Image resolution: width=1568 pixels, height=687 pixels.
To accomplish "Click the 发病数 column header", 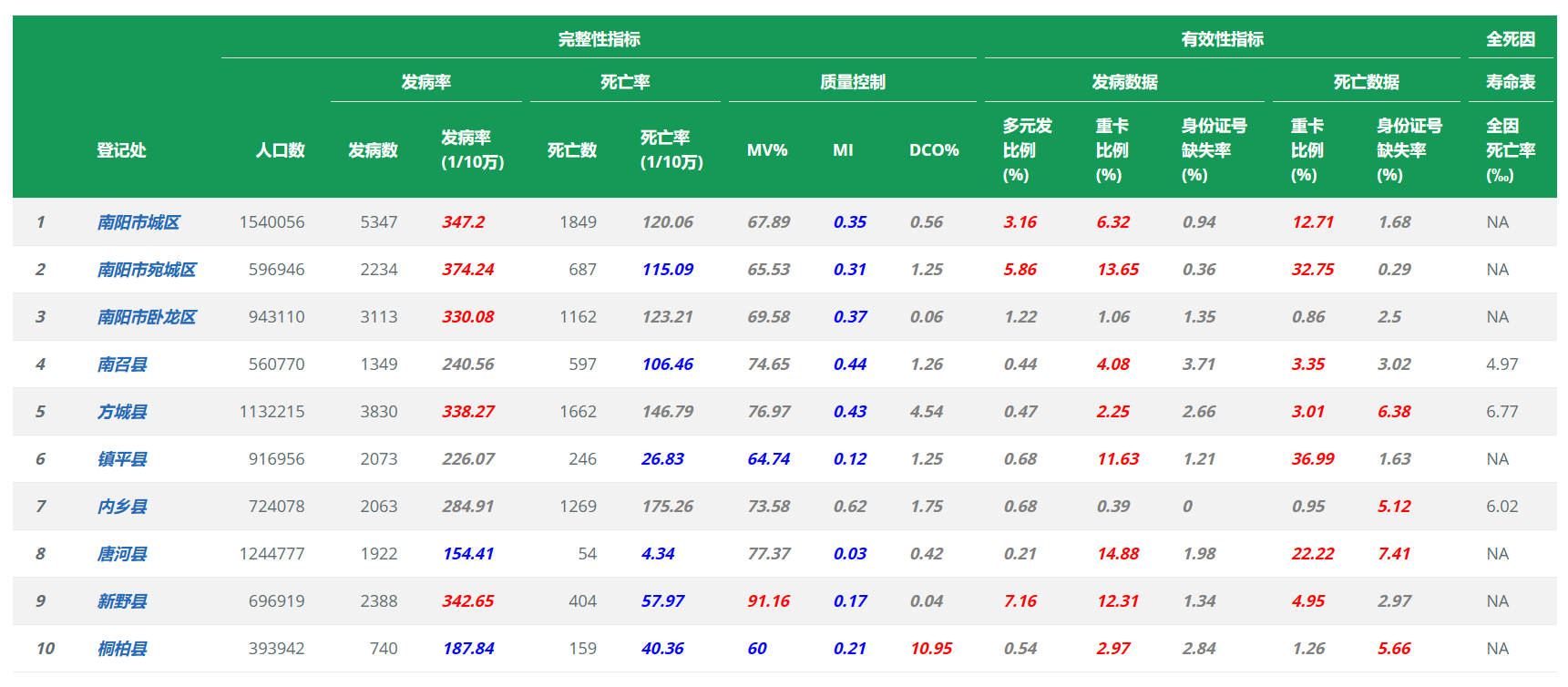I will tap(373, 150).
